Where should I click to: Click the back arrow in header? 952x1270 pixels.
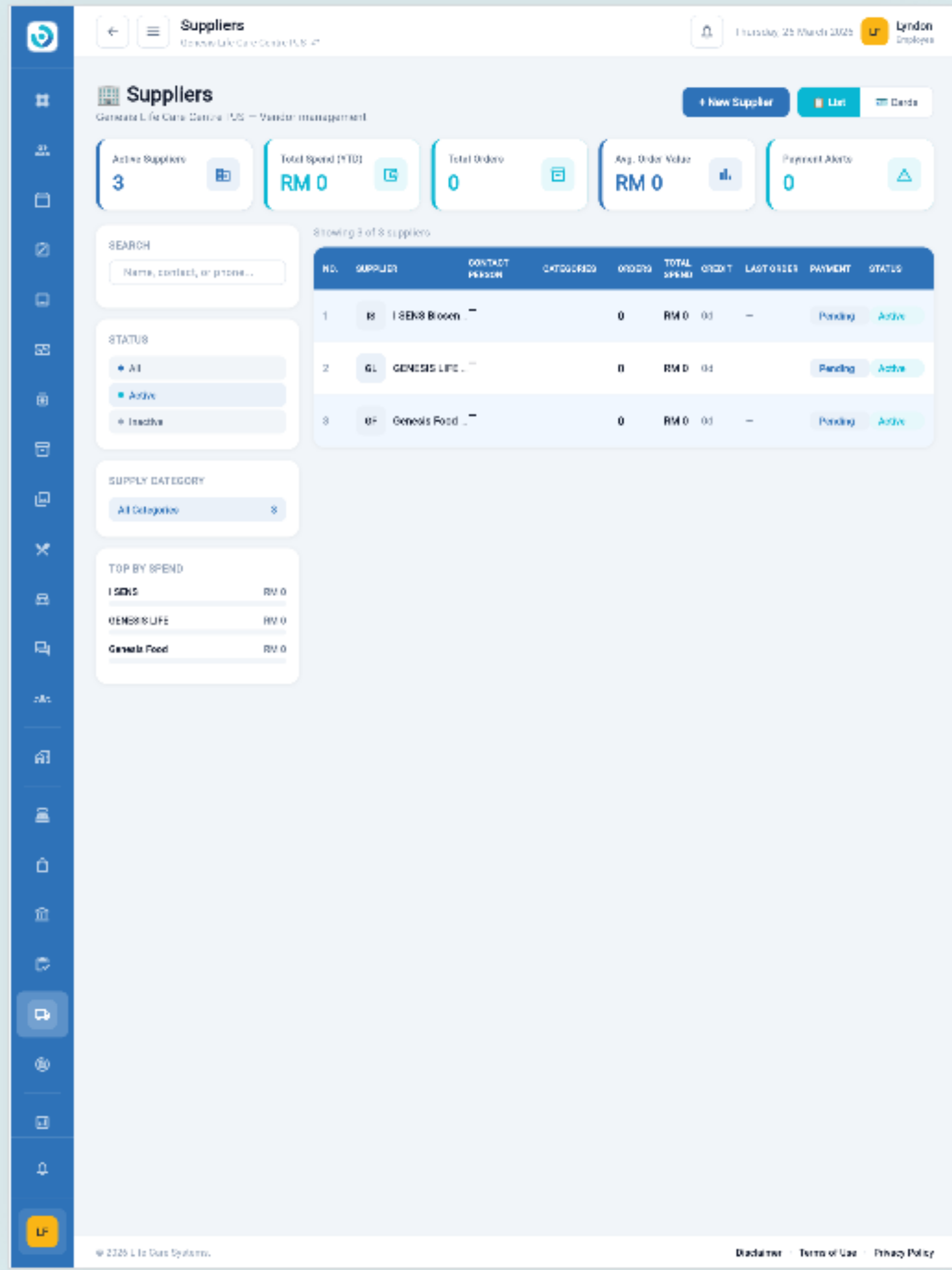coord(113,31)
